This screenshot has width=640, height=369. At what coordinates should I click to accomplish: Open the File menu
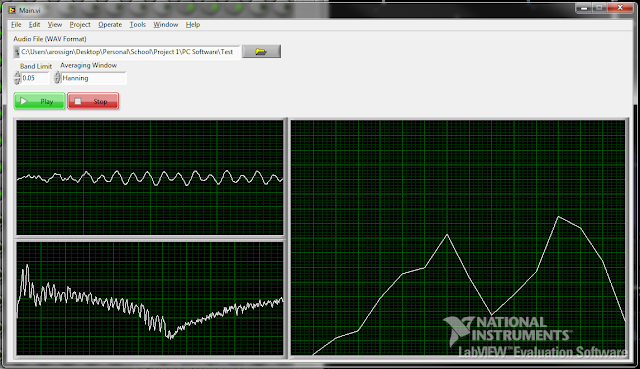[16, 24]
